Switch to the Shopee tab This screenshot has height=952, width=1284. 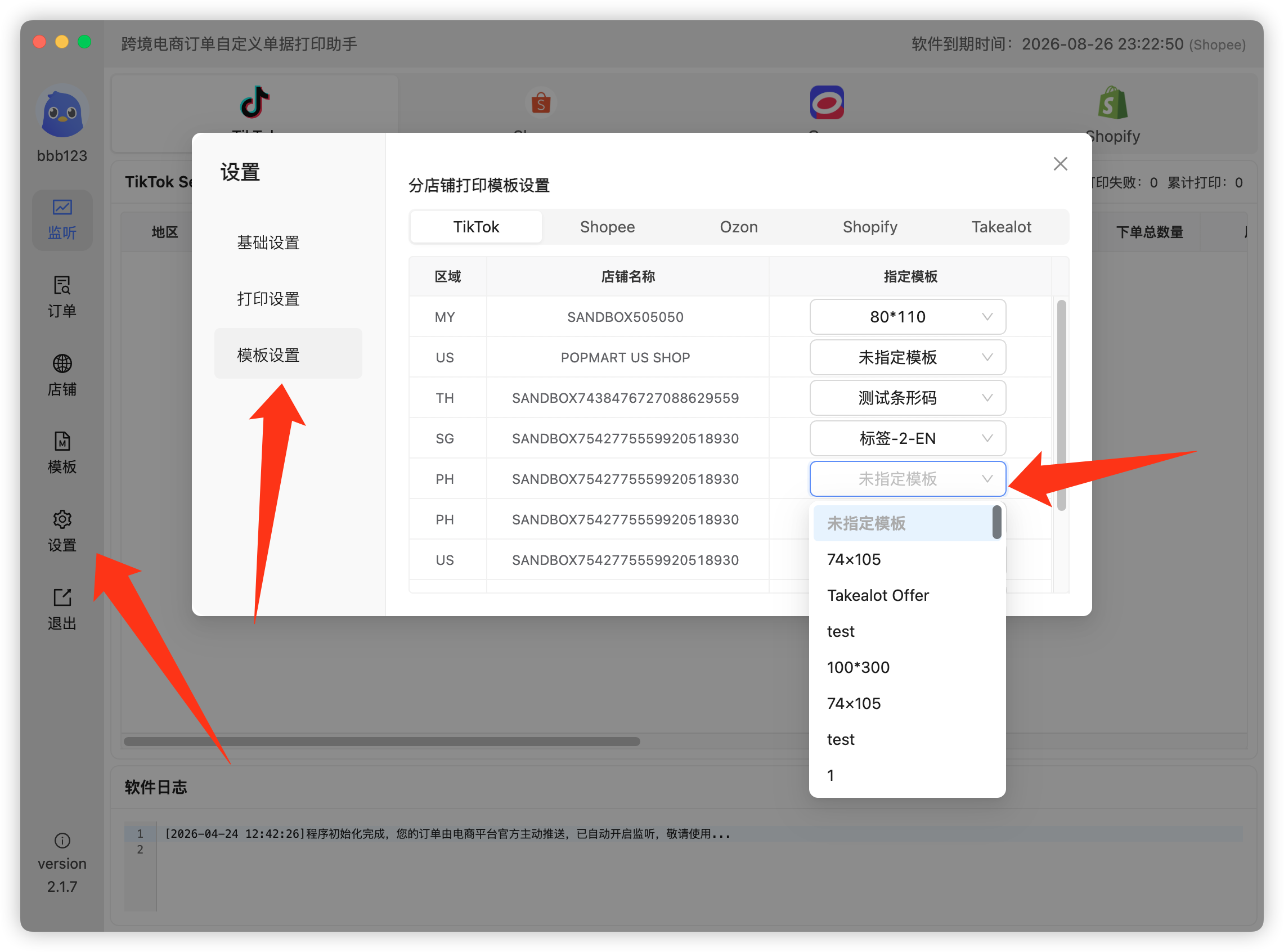[x=608, y=227]
